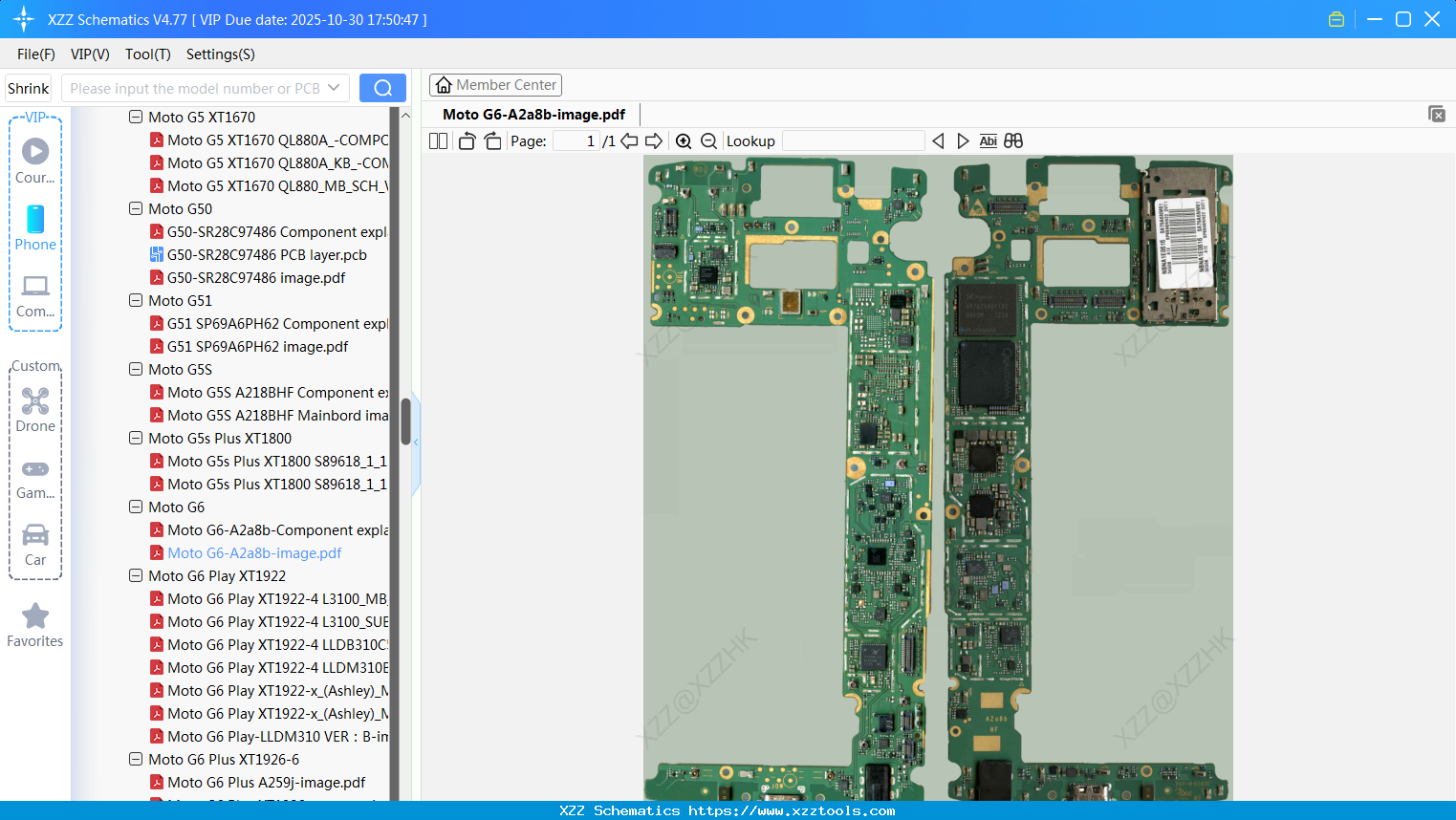Open the Phone category in sidebar
Screen dimensions: 1456x820
tap(35, 227)
